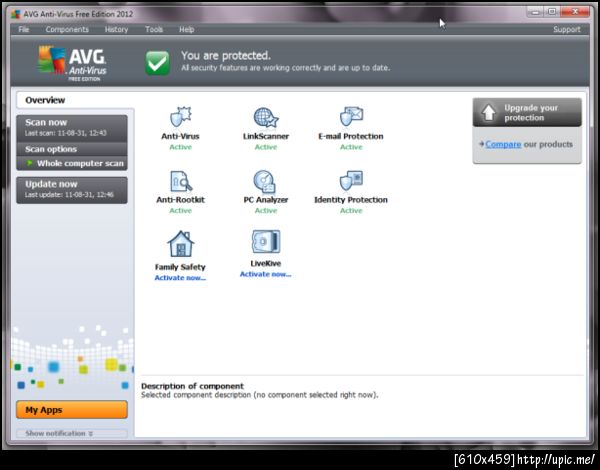This screenshot has width=600, height=470.
Task: Click the LinkScanner Active status text
Action: pyautogui.click(x=266, y=147)
